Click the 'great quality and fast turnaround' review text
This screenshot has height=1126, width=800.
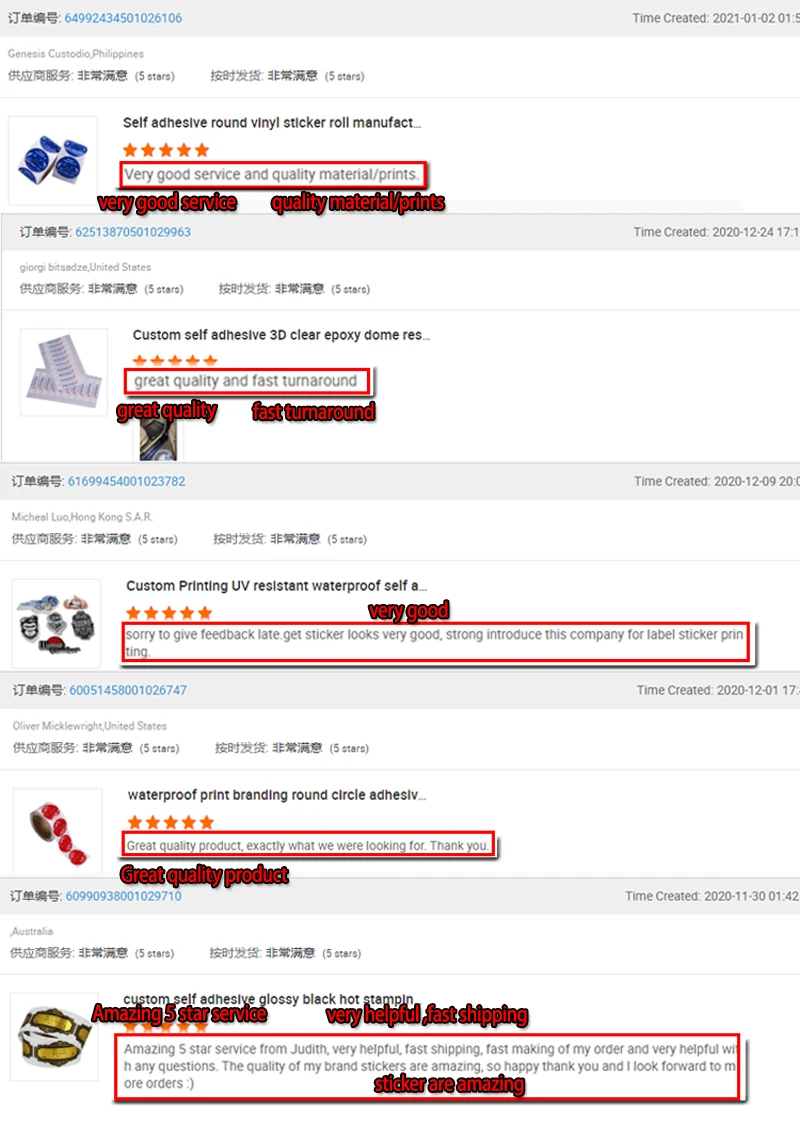coord(246,381)
